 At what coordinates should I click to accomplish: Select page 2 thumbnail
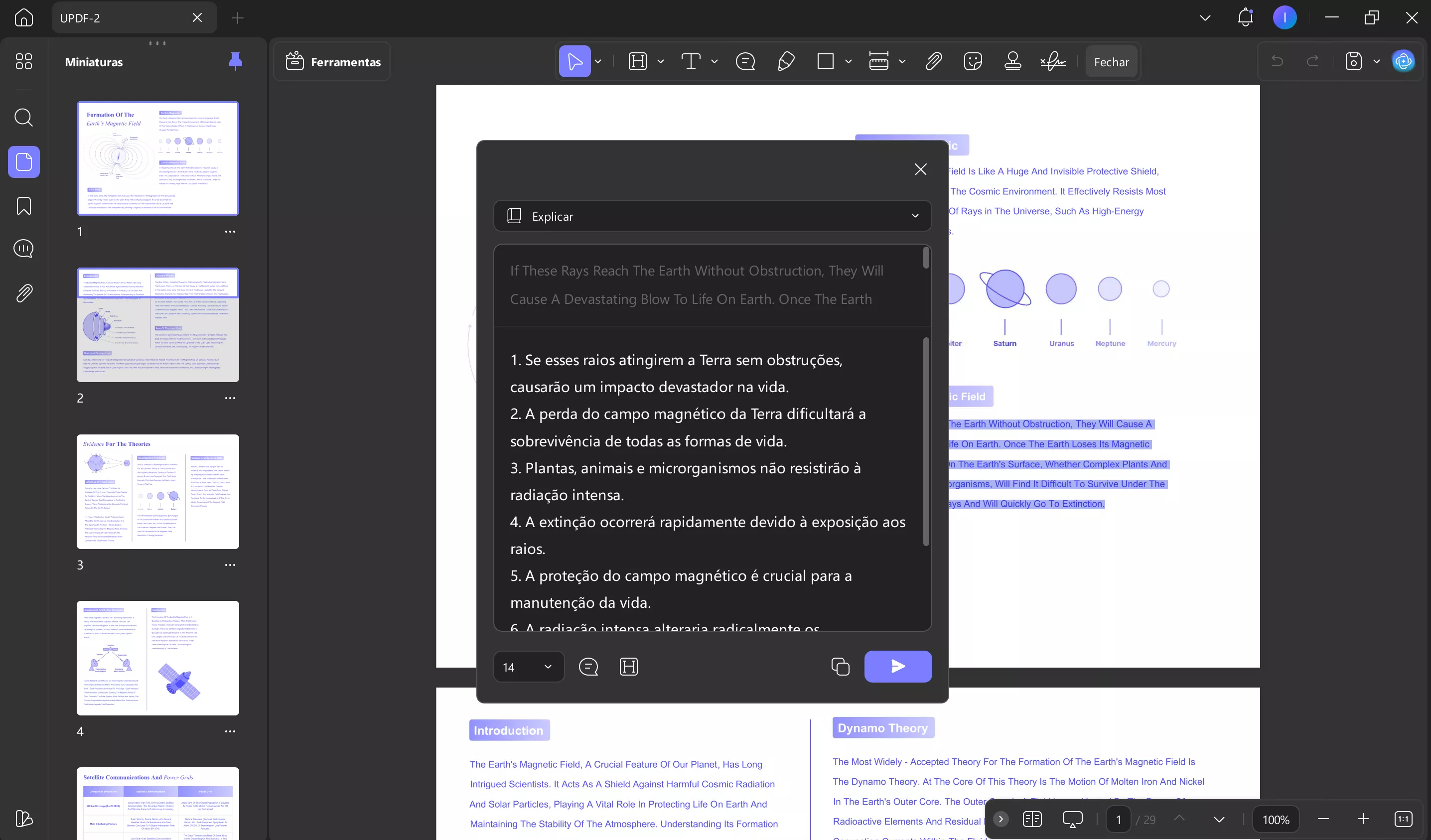(x=158, y=325)
